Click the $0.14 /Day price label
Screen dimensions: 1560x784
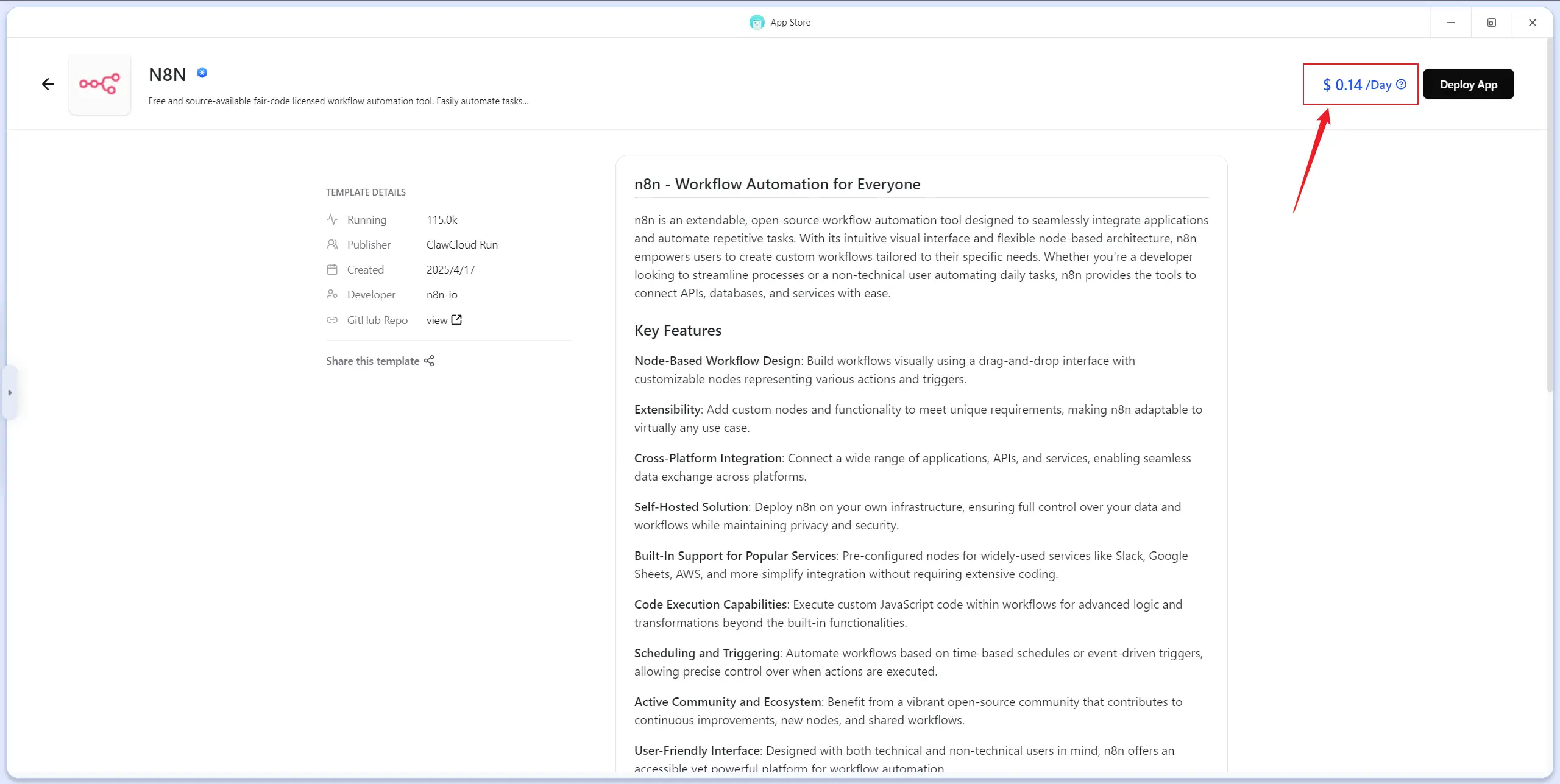[1356, 85]
